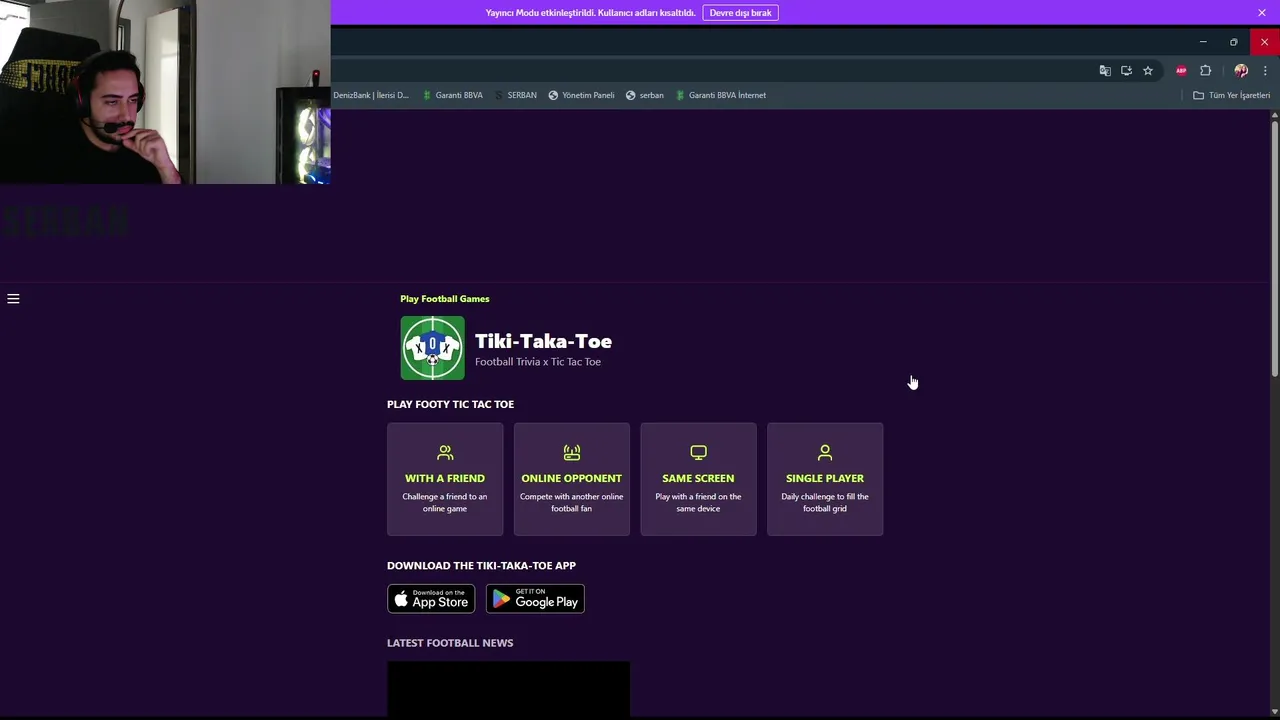Click the Tiki-Taka-Toe logo image
This screenshot has height=720, width=1280.
[x=432, y=348]
